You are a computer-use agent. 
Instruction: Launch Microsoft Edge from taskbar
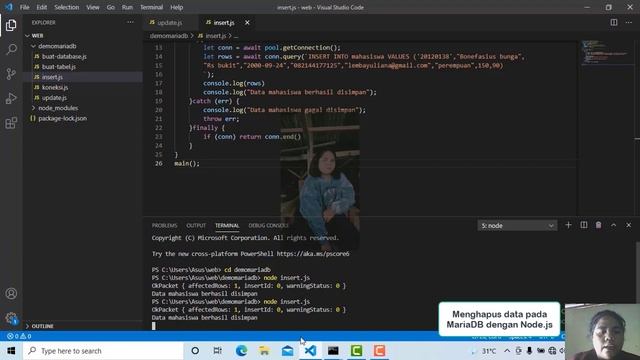(241, 351)
